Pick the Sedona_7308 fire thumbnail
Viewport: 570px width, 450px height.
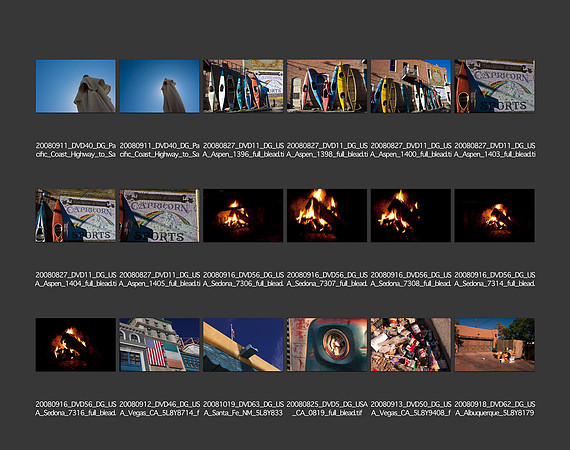click(411, 216)
